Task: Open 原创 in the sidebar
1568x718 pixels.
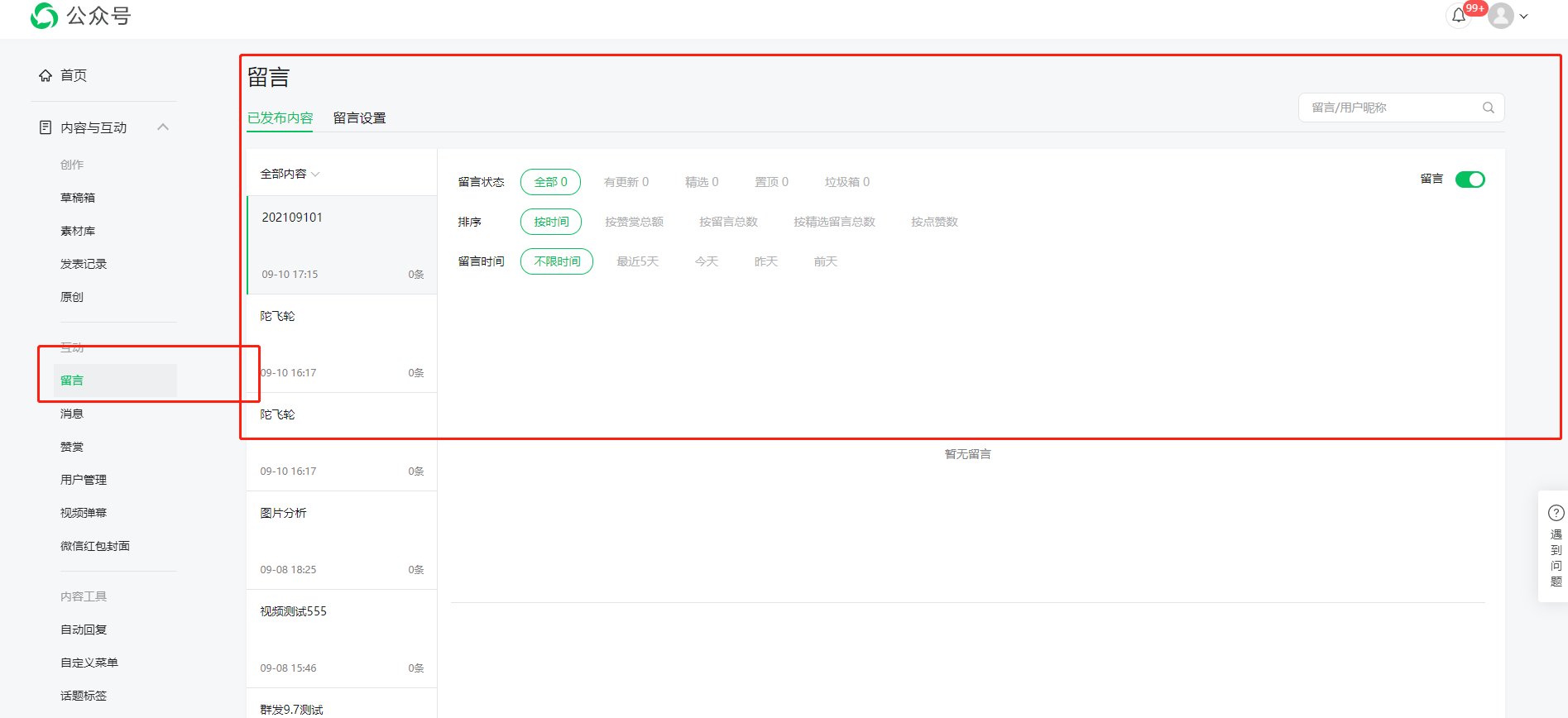Action: [72, 297]
